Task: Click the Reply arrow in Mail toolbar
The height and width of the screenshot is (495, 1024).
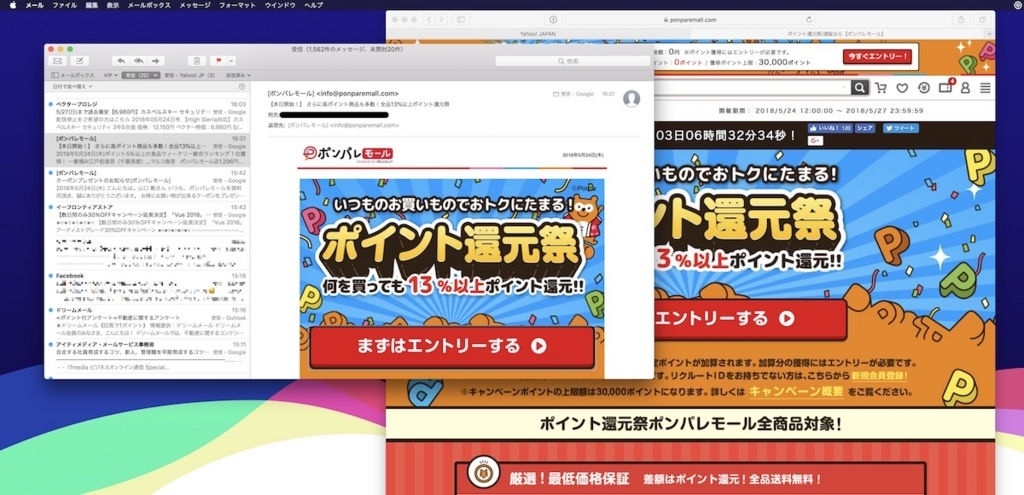Action: 120,61
